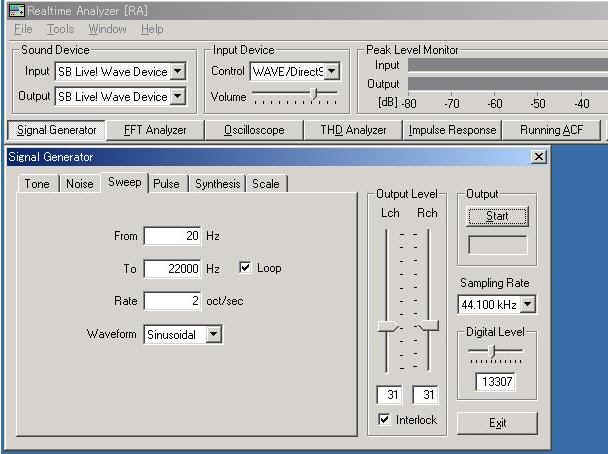This screenshot has width=608, height=454.
Task: Launch the FFT Analyzer
Action: (155, 130)
